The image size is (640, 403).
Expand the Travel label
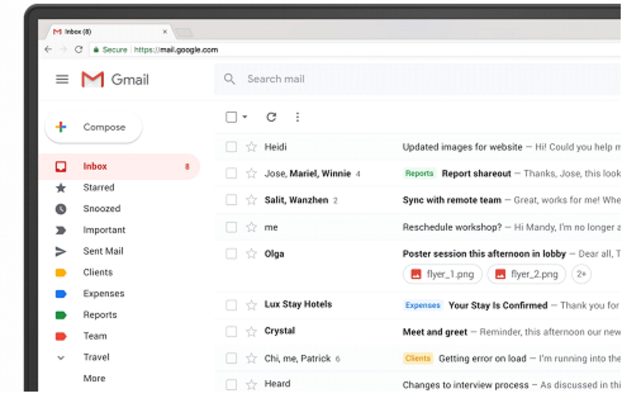(x=61, y=357)
